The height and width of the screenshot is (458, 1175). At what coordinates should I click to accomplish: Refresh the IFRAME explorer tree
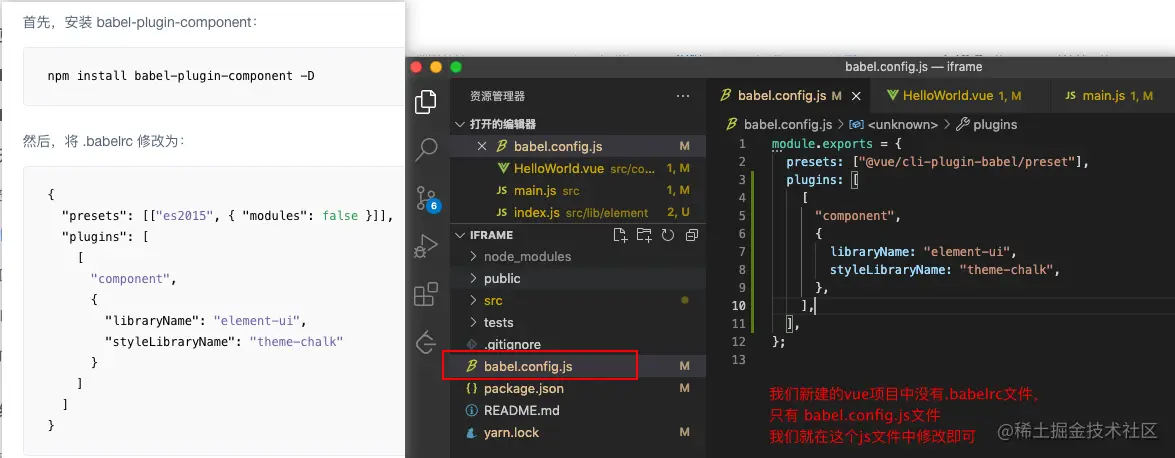(x=668, y=235)
